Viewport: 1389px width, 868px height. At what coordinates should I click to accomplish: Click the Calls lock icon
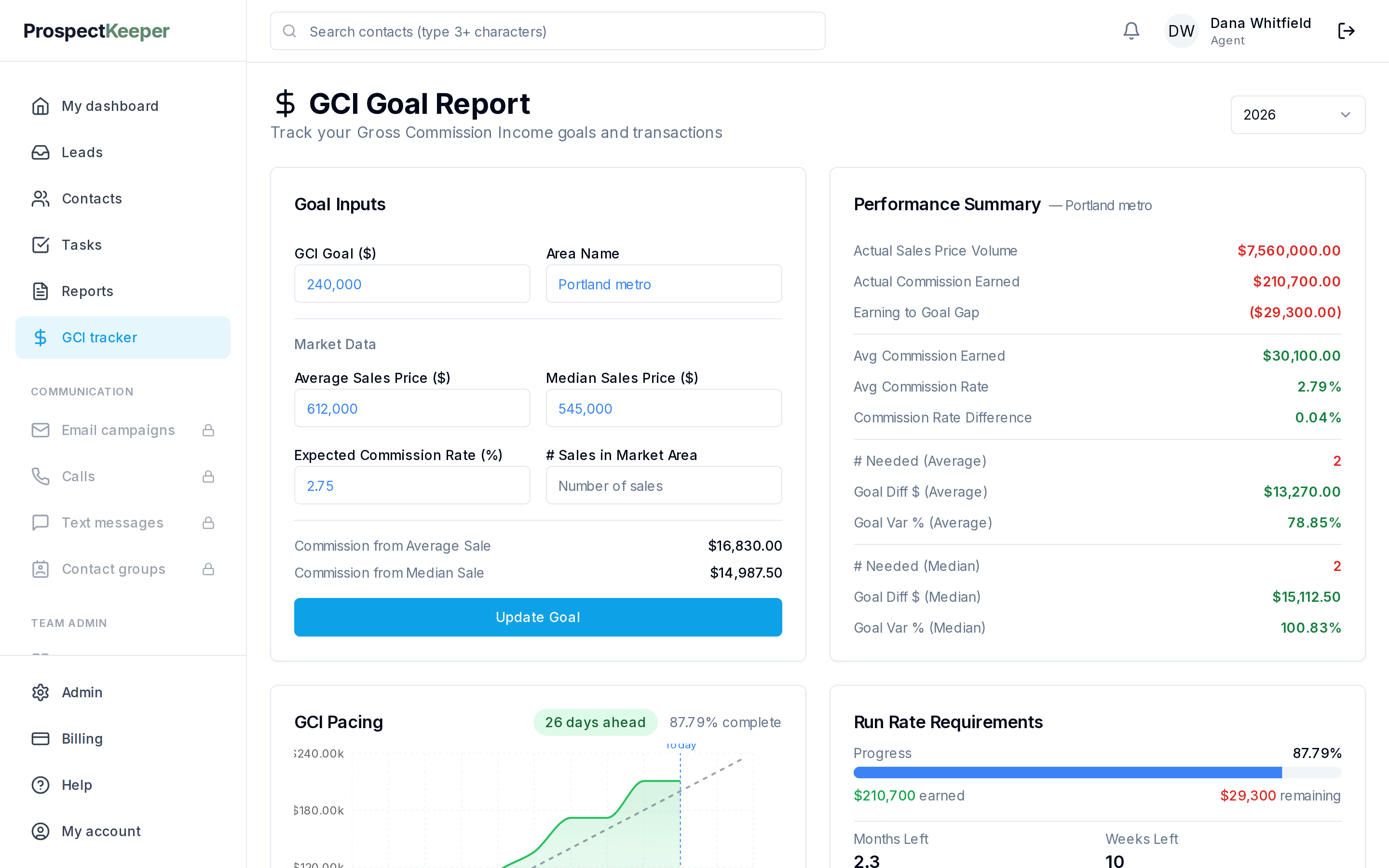click(208, 476)
